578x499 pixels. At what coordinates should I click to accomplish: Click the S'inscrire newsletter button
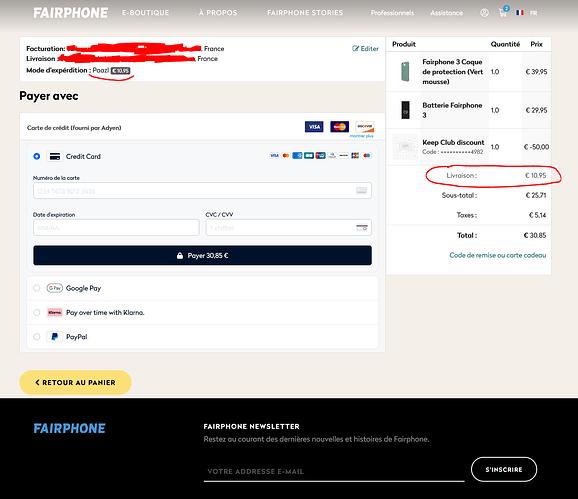click(504, 470)
